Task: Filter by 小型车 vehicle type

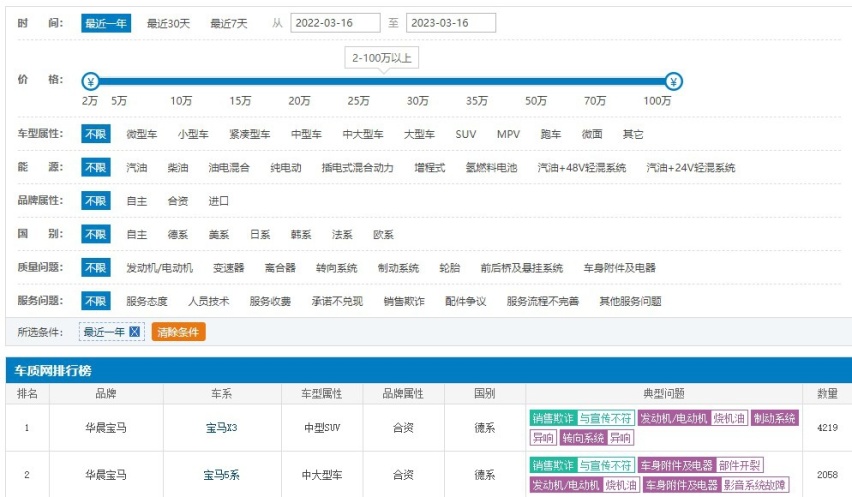Action: click(x=193, y=134)
